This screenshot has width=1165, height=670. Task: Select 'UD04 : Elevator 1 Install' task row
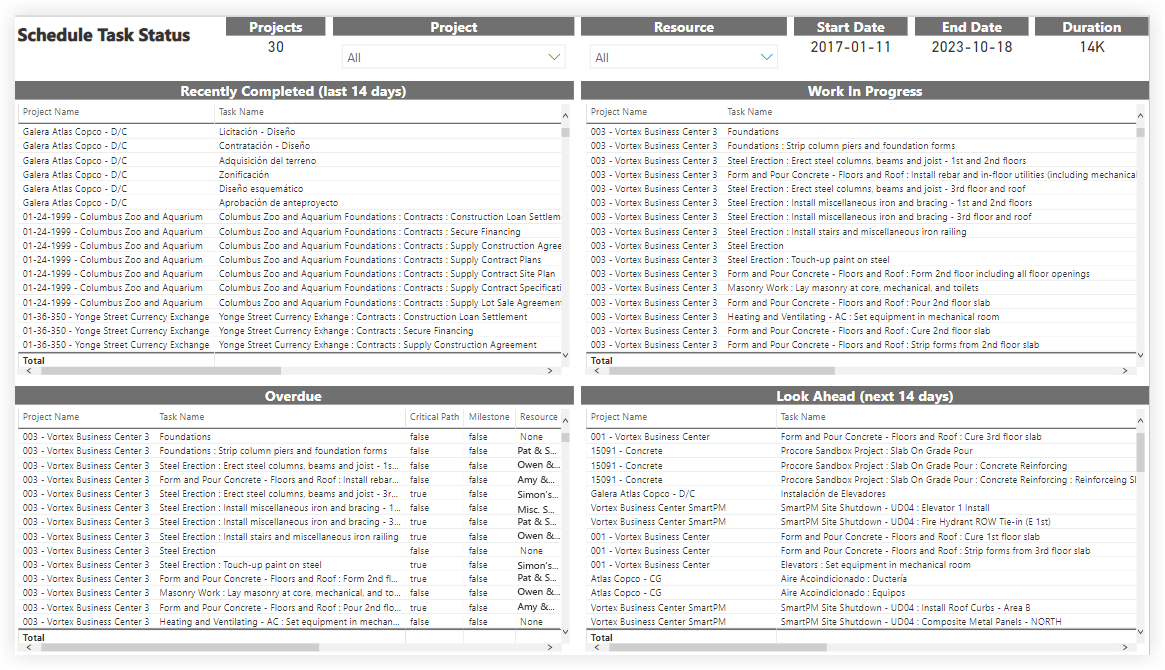tap(861, 508)
